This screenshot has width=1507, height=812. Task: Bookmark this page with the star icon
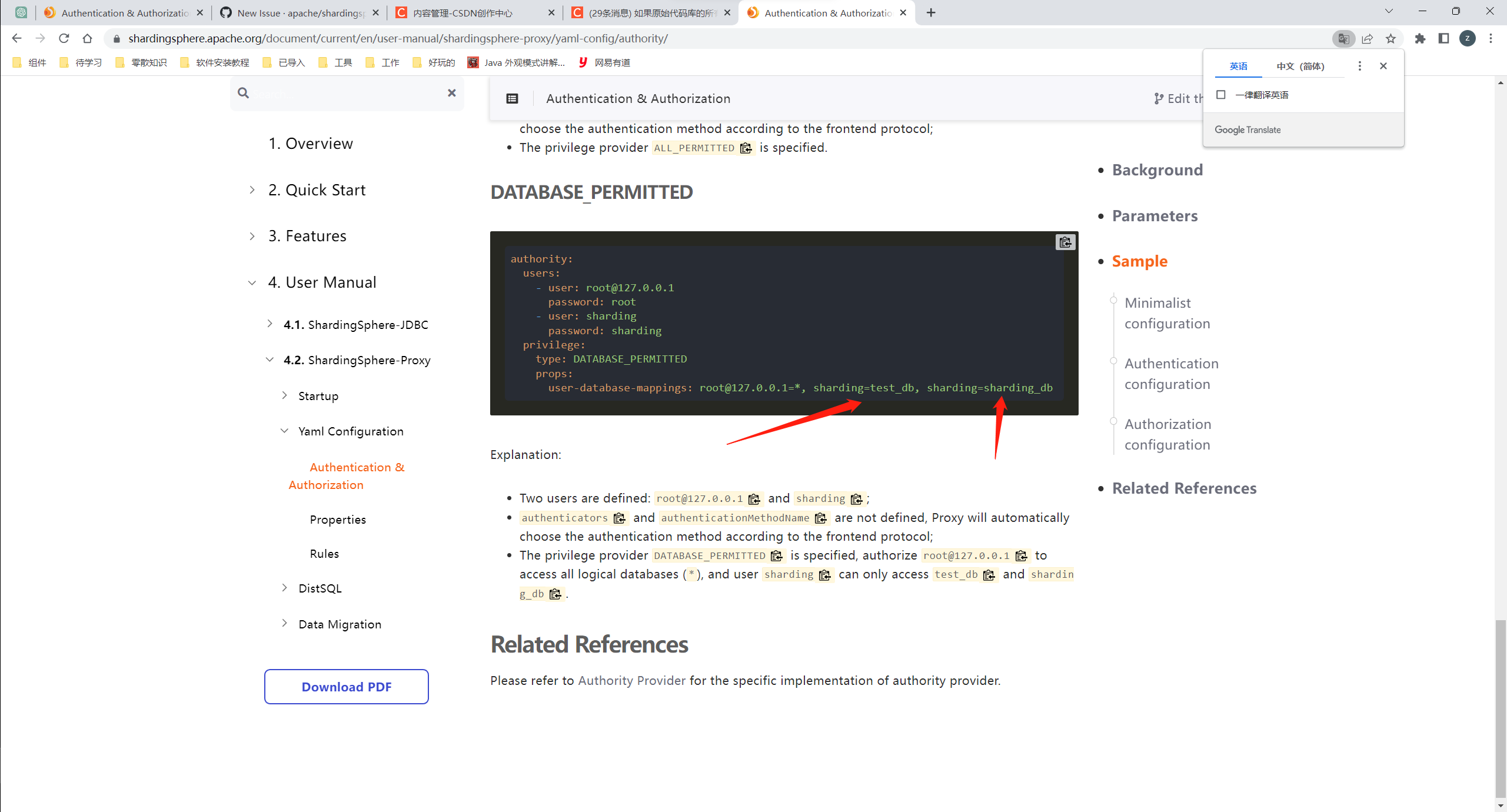pyautogui.click(x=1391, y=38)
